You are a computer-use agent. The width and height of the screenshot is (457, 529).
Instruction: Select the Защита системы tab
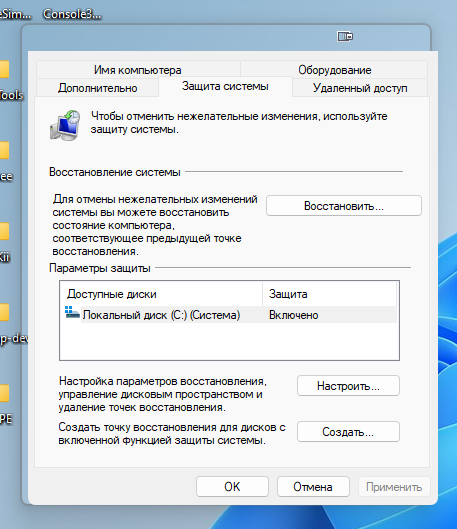[225, 86]
